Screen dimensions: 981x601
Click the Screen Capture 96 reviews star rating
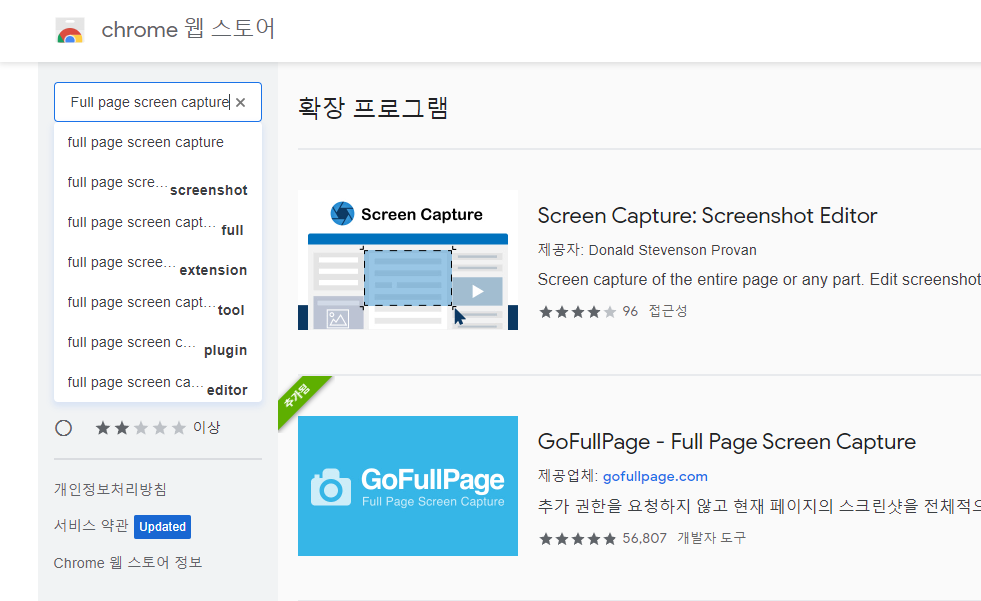577,311
